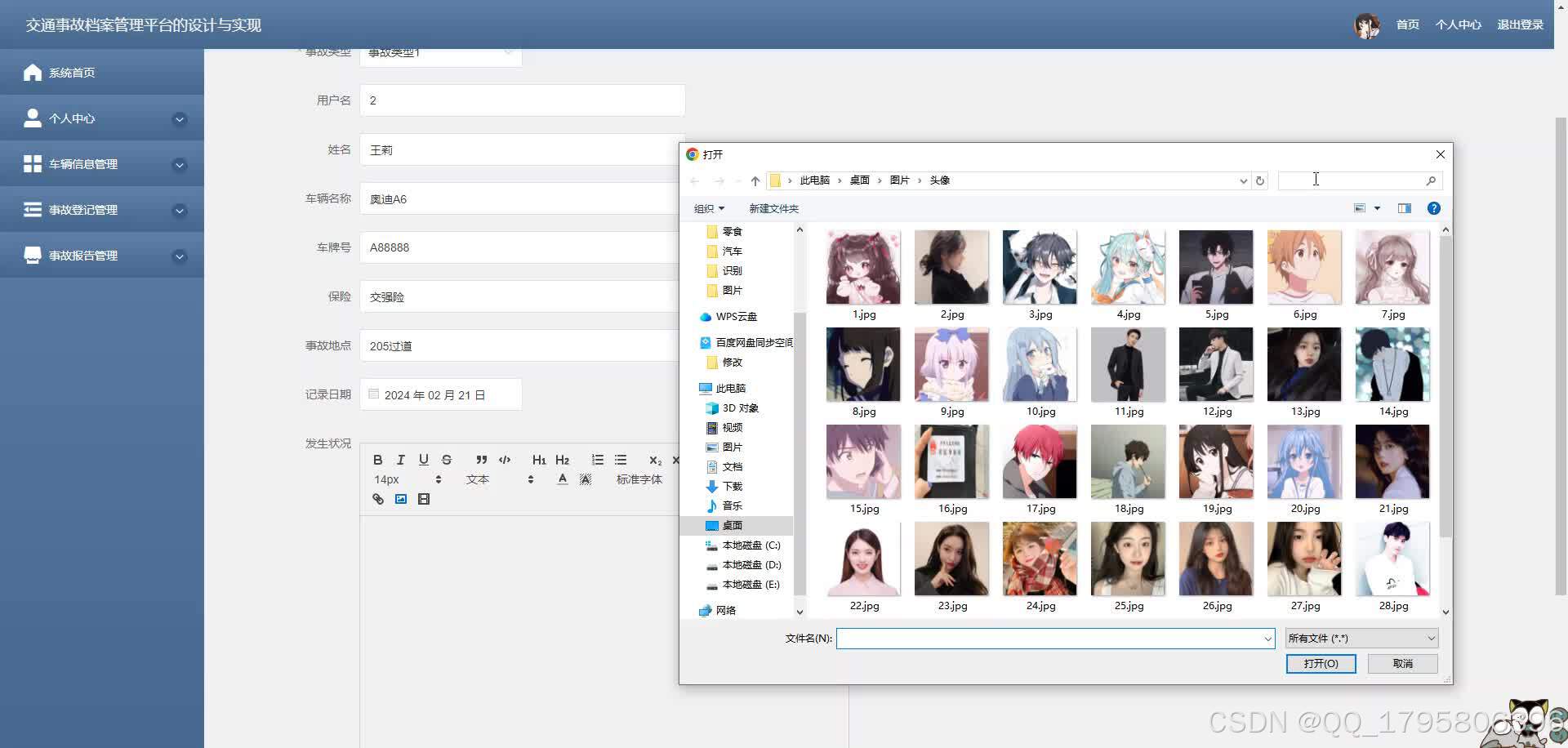
Task: Toggle strikethrough formatting in editor toolbar
Action: click(x=446, y=460)
